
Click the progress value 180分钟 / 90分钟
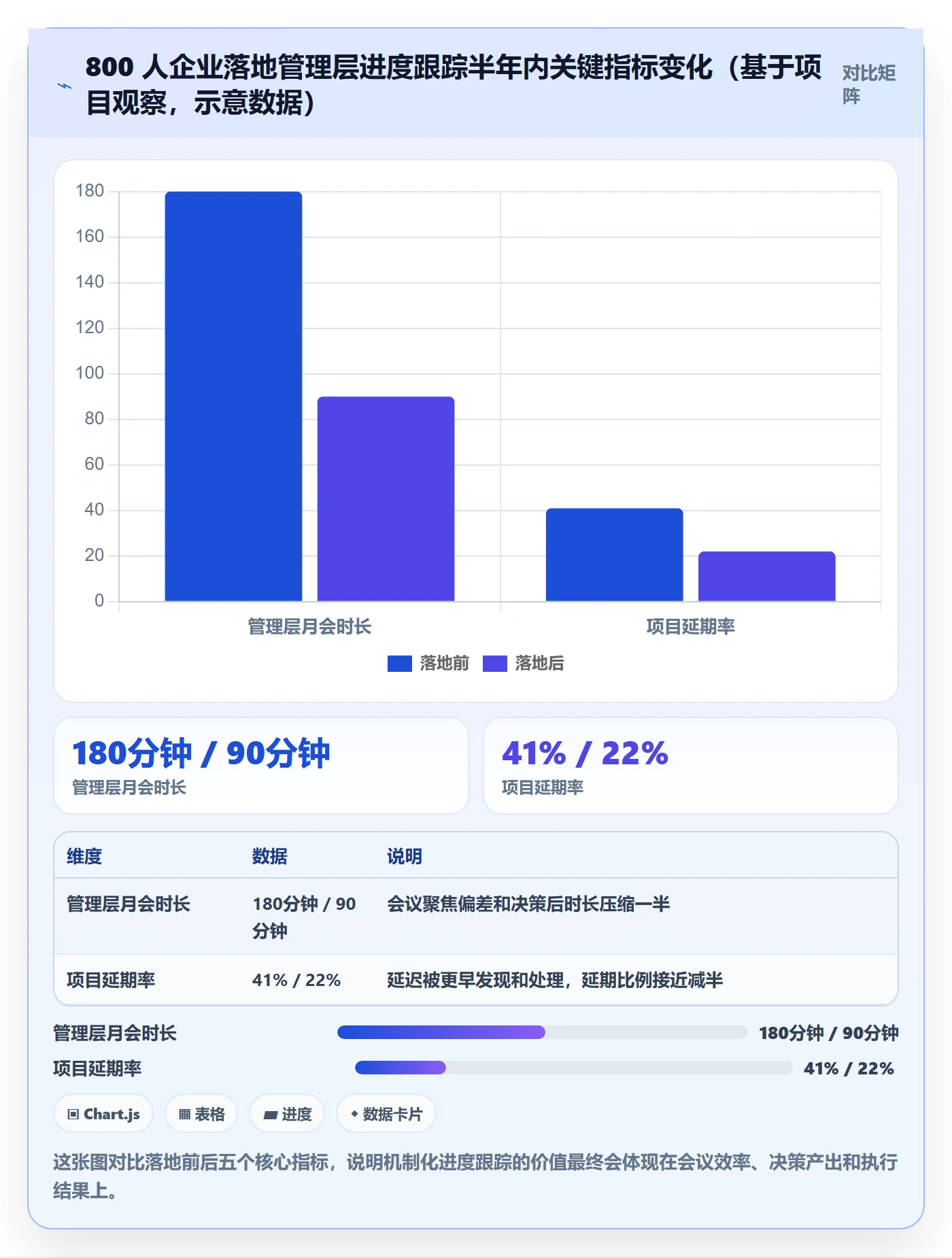coord(828,1033)
